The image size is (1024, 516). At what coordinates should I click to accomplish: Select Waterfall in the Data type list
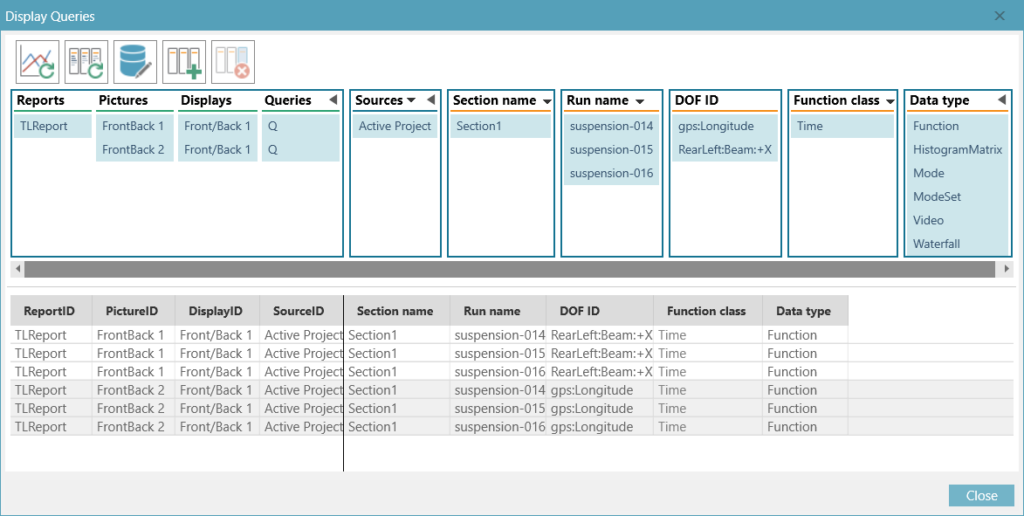click(x=937, y=244)
